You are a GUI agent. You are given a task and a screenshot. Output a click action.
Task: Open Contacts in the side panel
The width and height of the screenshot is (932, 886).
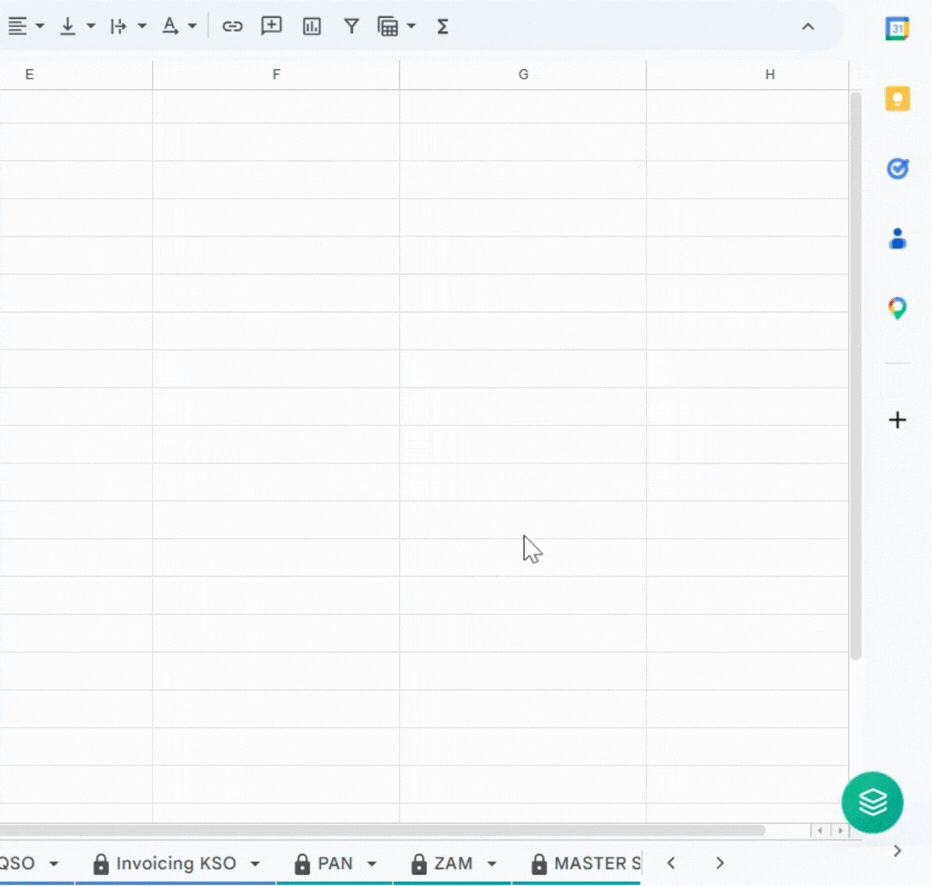pyautogui.click(x=897, y=239)
